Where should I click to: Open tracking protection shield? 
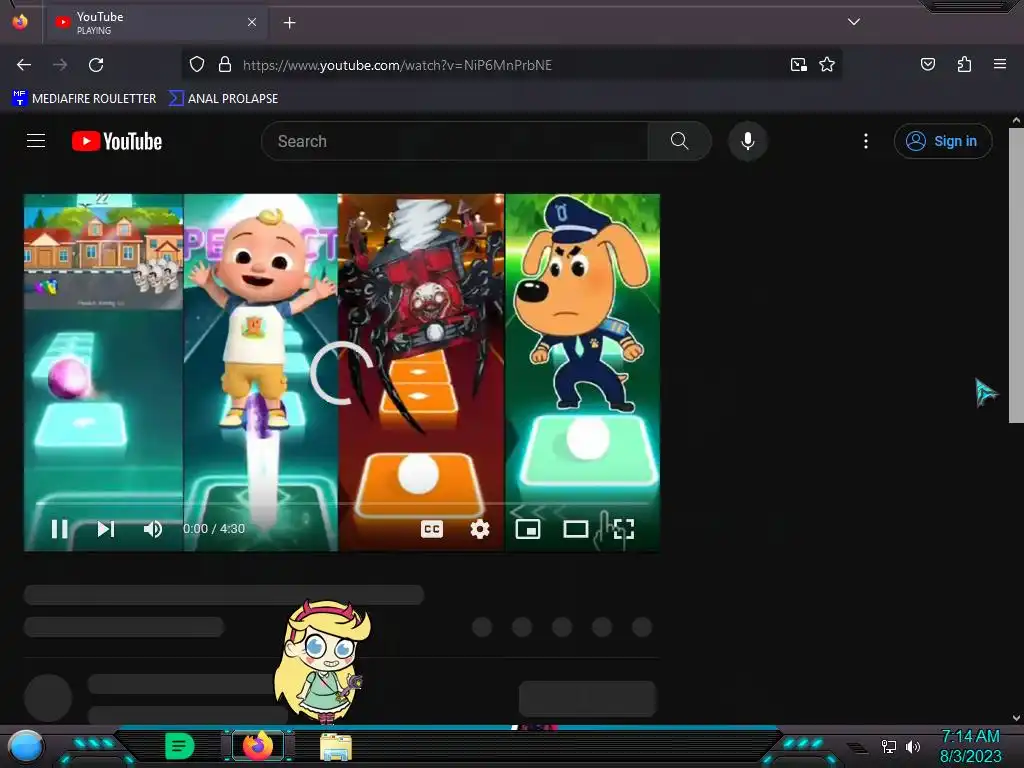tap(197, 65)
